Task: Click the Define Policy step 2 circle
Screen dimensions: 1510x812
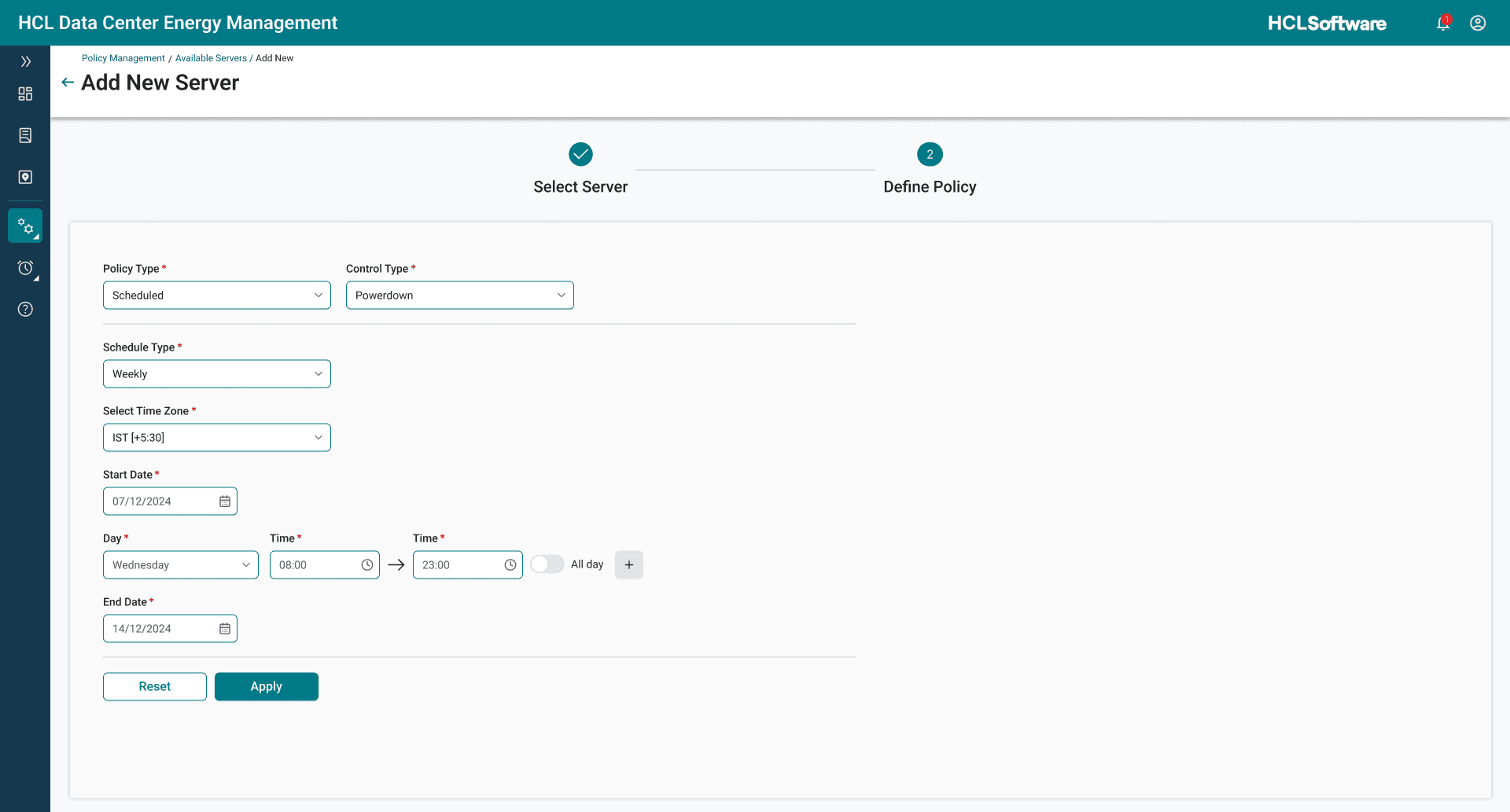Action: (x=930, y=154)
